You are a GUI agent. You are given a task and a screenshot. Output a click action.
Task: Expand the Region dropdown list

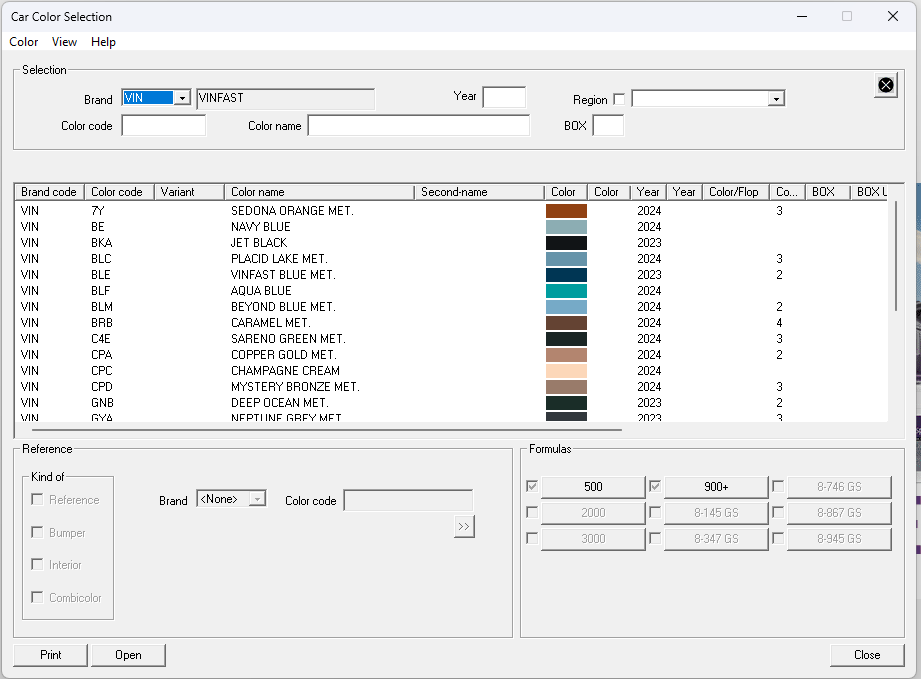click(776, 99)
